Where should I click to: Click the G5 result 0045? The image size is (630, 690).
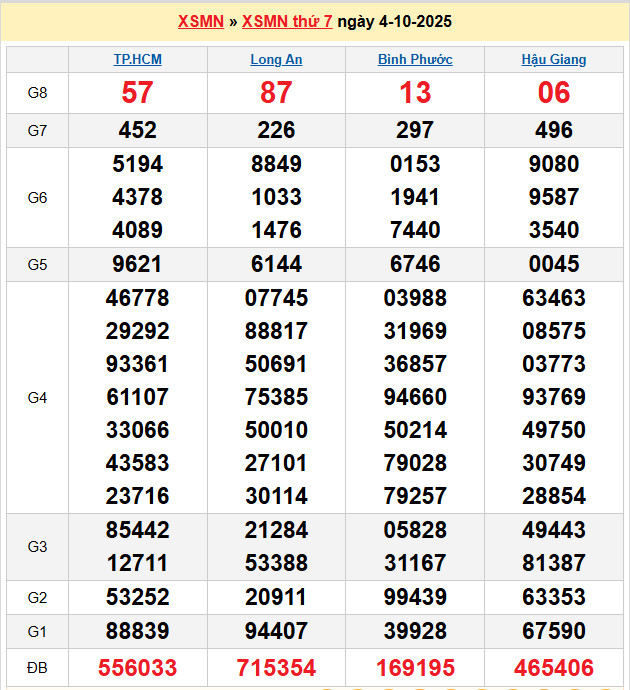coord(554,264)
